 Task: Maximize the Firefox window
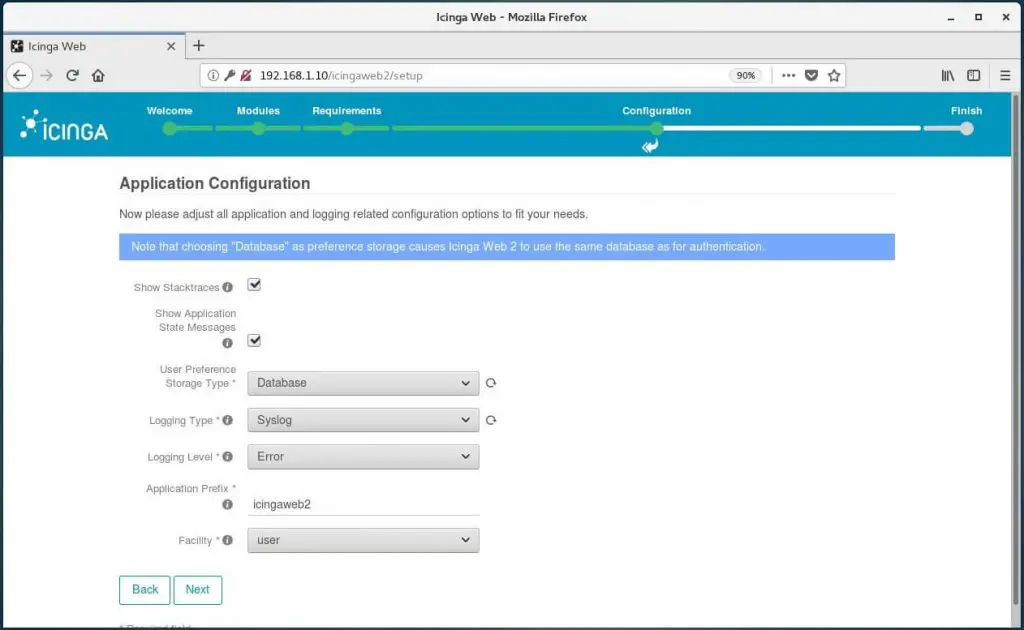[x=978, y=18]
